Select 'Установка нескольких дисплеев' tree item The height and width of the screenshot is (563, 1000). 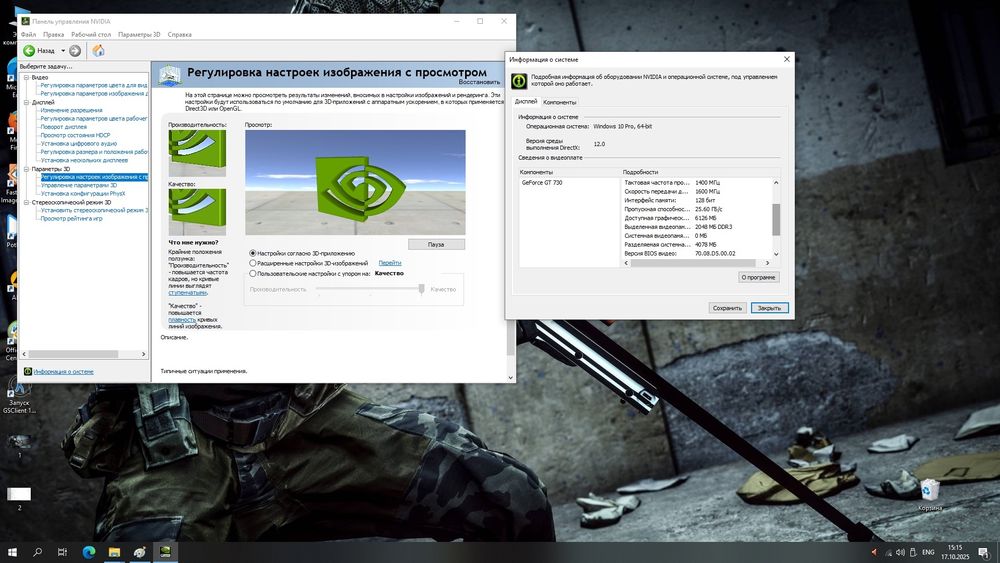tap(84, 160)
